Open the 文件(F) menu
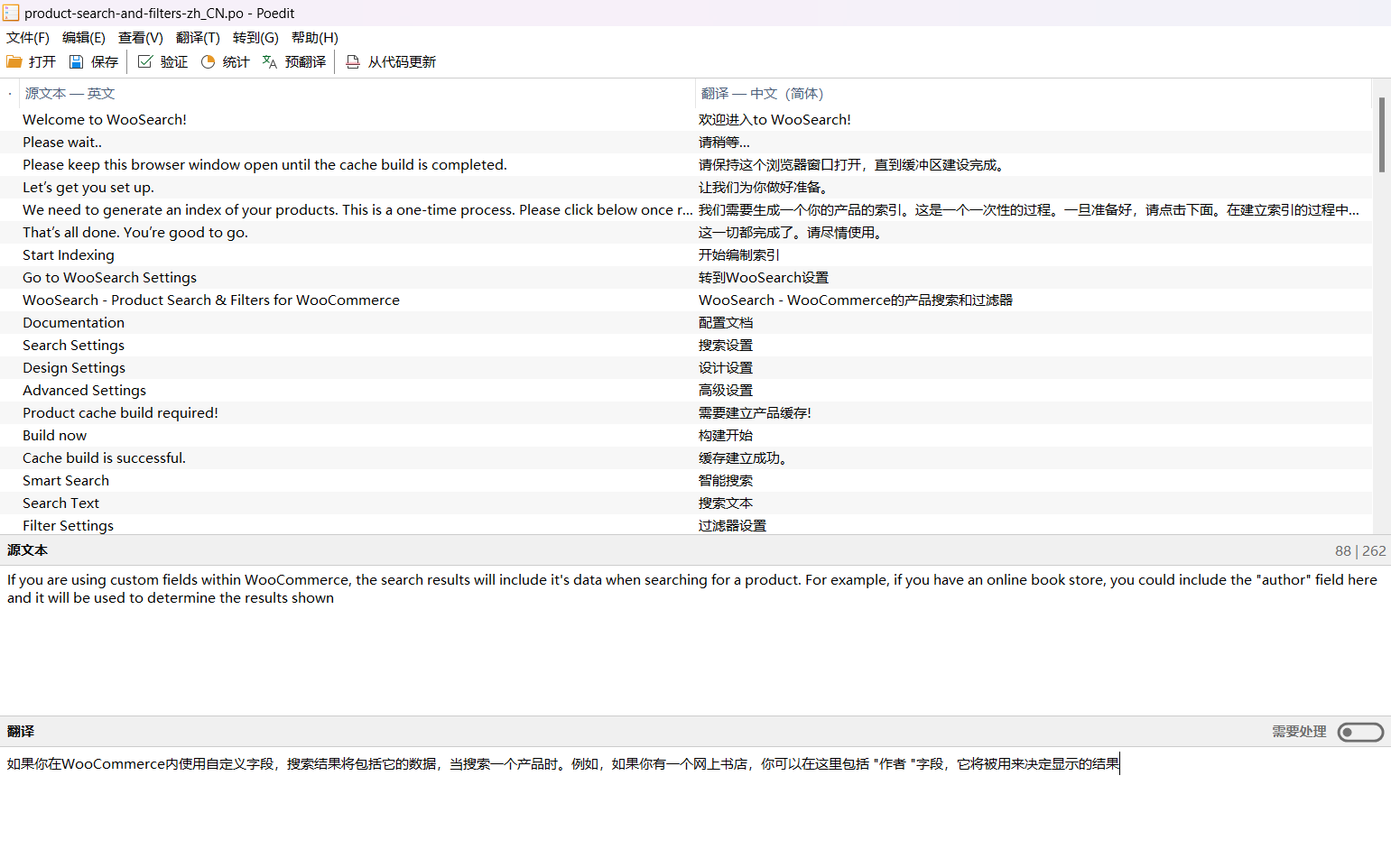 (x=28, y=37)
